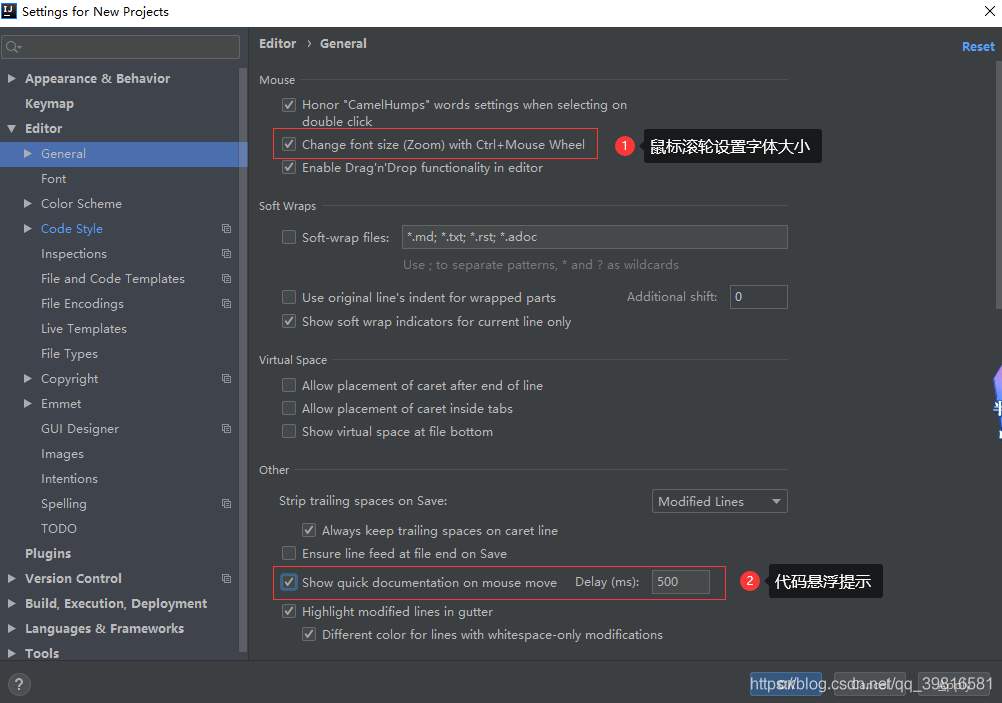Expand the Color Scheme arrow
Screen dimensions: 1002x703
click(27, 204)
